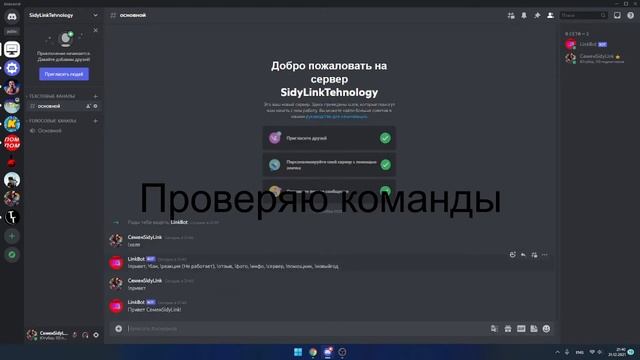
Task: Open user settings gear icon
Action: click(96, 335)
